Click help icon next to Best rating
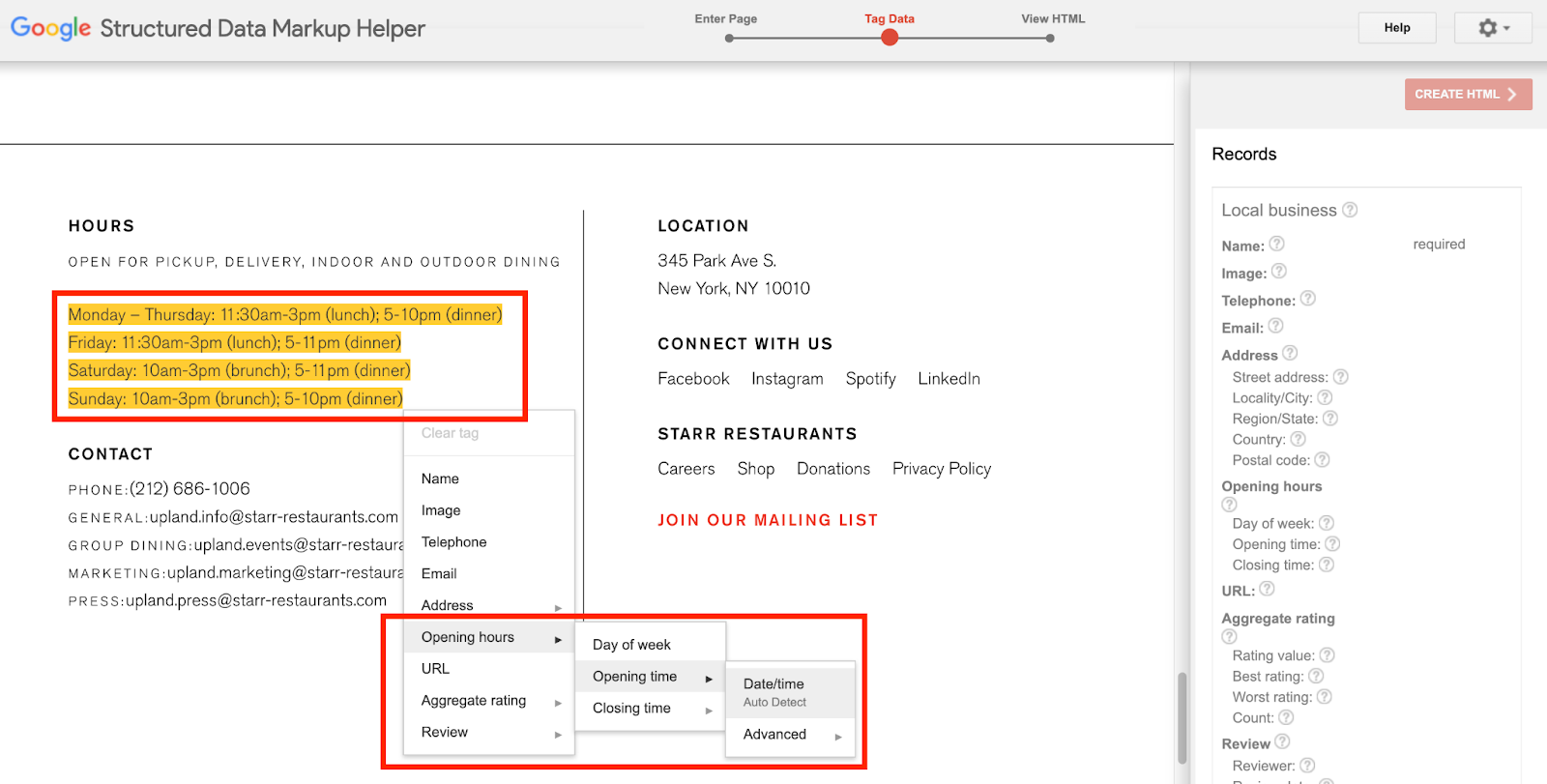 coord(1316,676)
